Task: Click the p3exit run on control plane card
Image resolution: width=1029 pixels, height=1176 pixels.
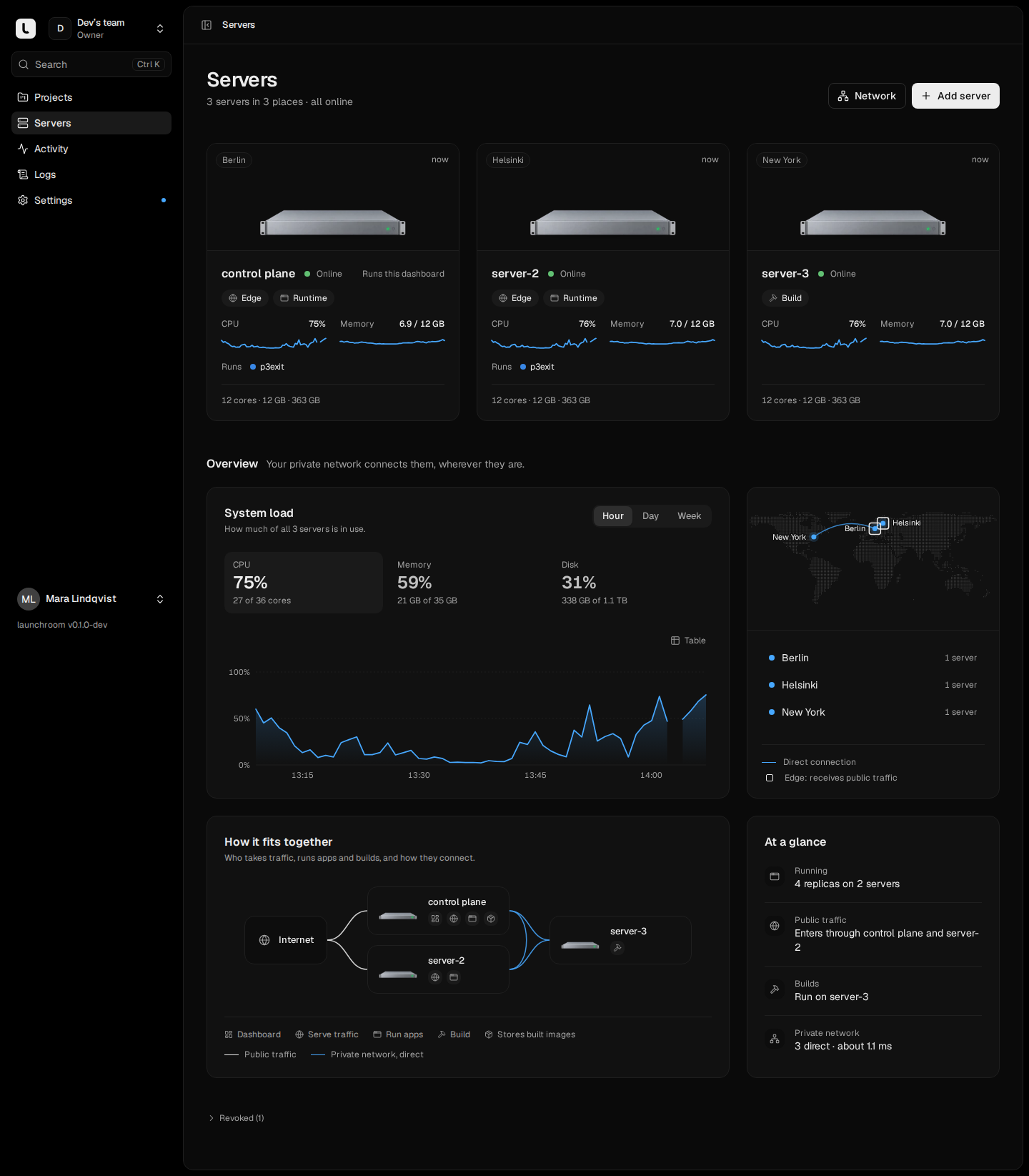Action: click(x=267, y=367)
